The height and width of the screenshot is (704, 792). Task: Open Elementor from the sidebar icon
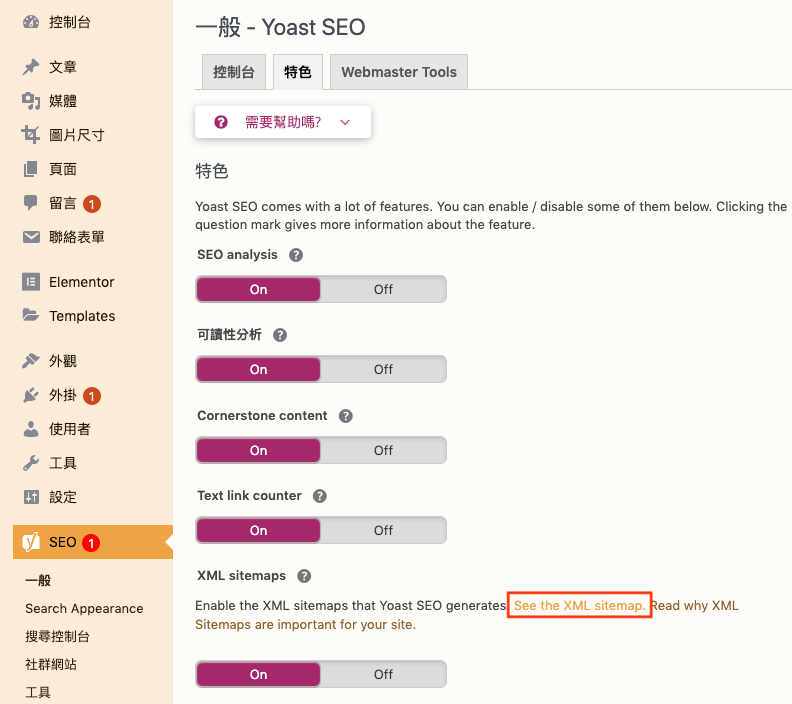31,282
